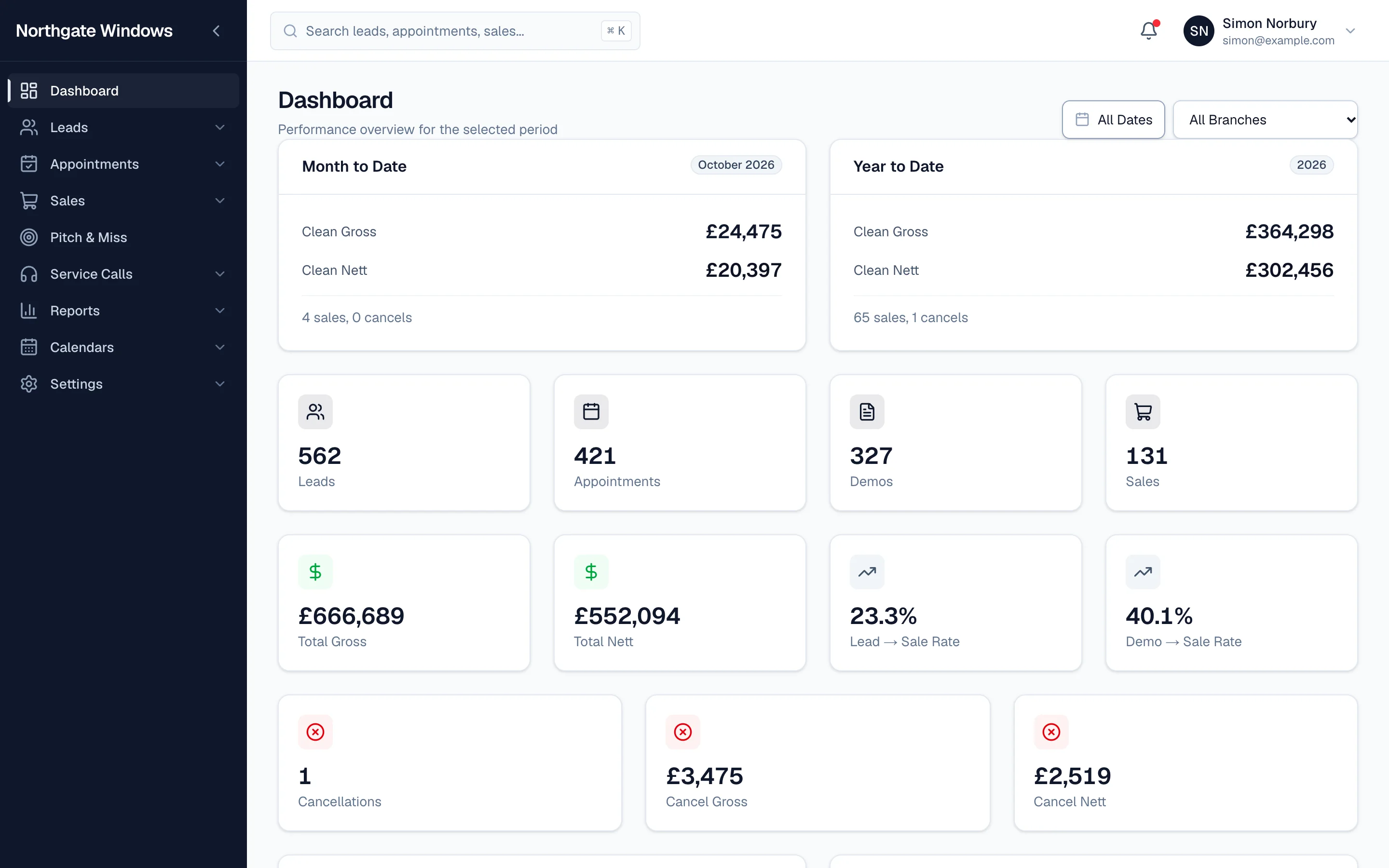Click the Sales card cart icon

[x=1143, y=412]
